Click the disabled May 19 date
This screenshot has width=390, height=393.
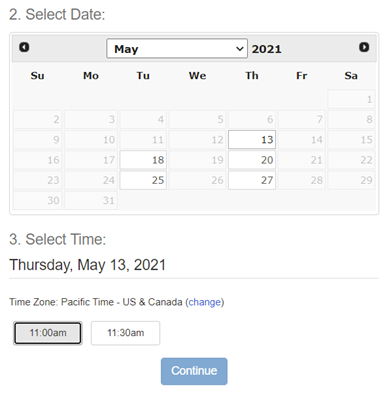(198, 160)
